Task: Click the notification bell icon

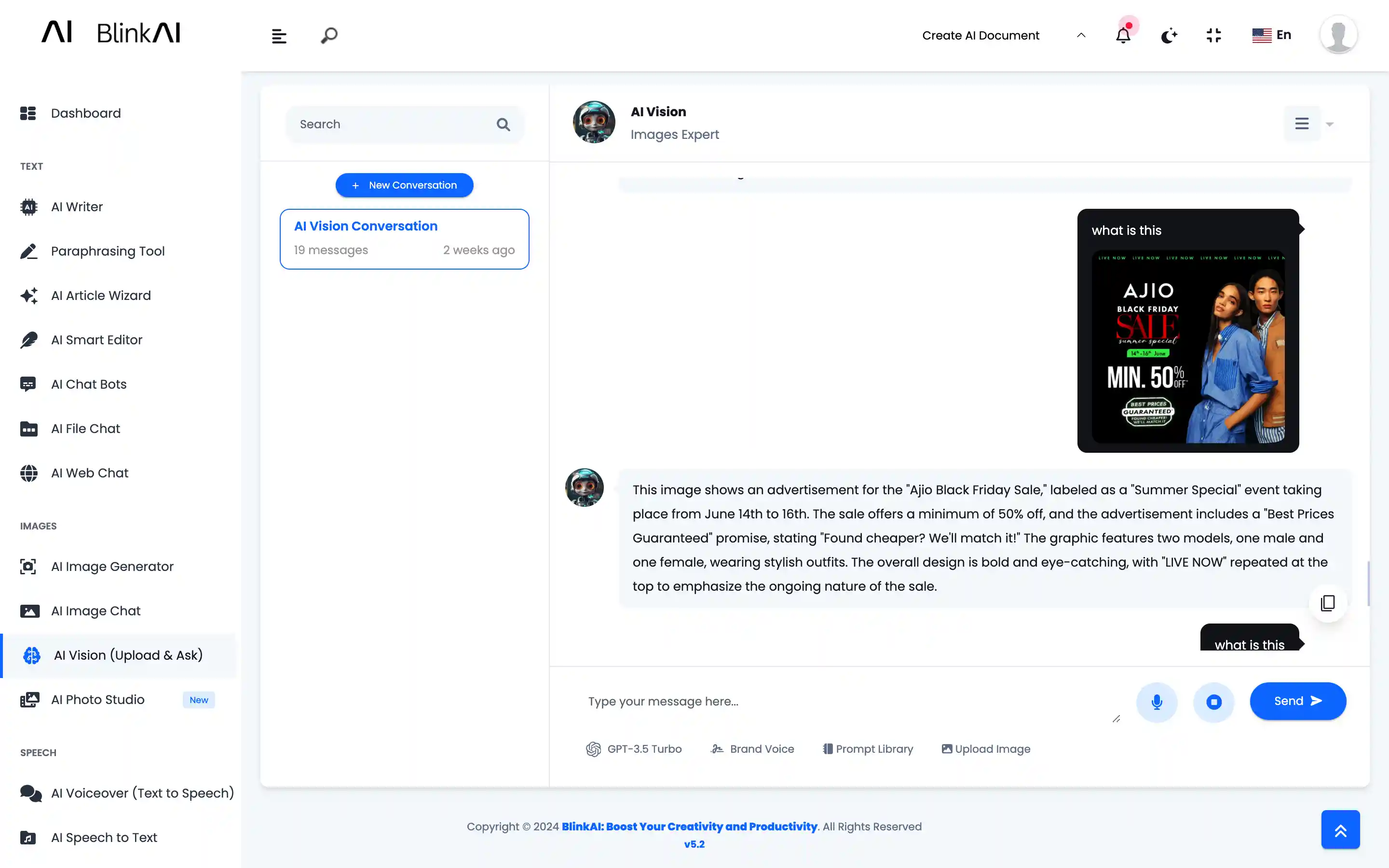Action: (1123, 36)
